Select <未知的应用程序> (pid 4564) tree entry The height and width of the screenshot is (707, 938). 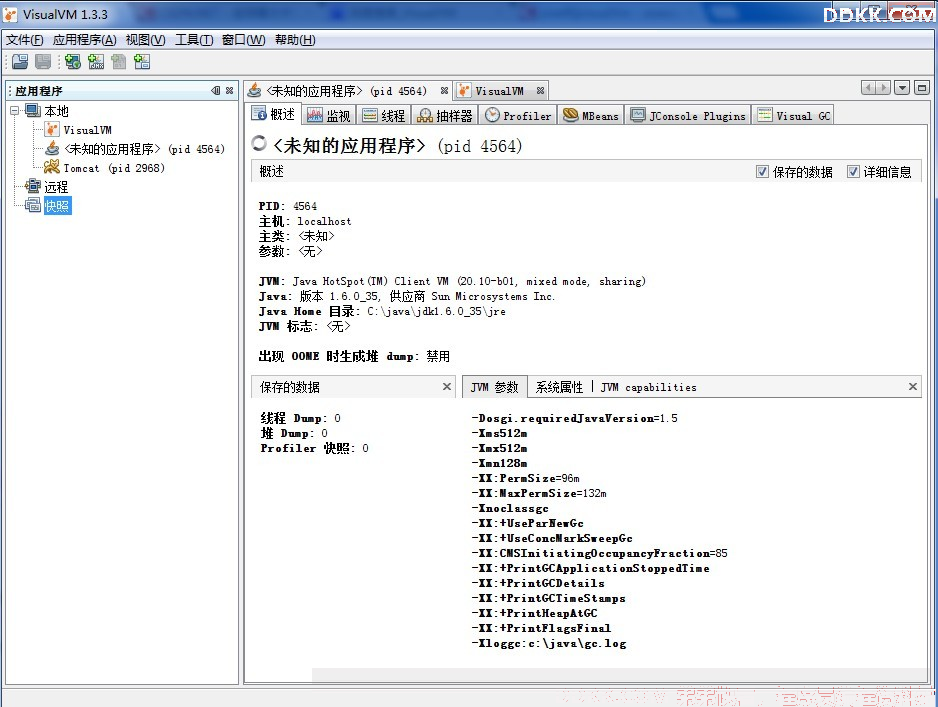pyautogui.click(x=144, y=149)
